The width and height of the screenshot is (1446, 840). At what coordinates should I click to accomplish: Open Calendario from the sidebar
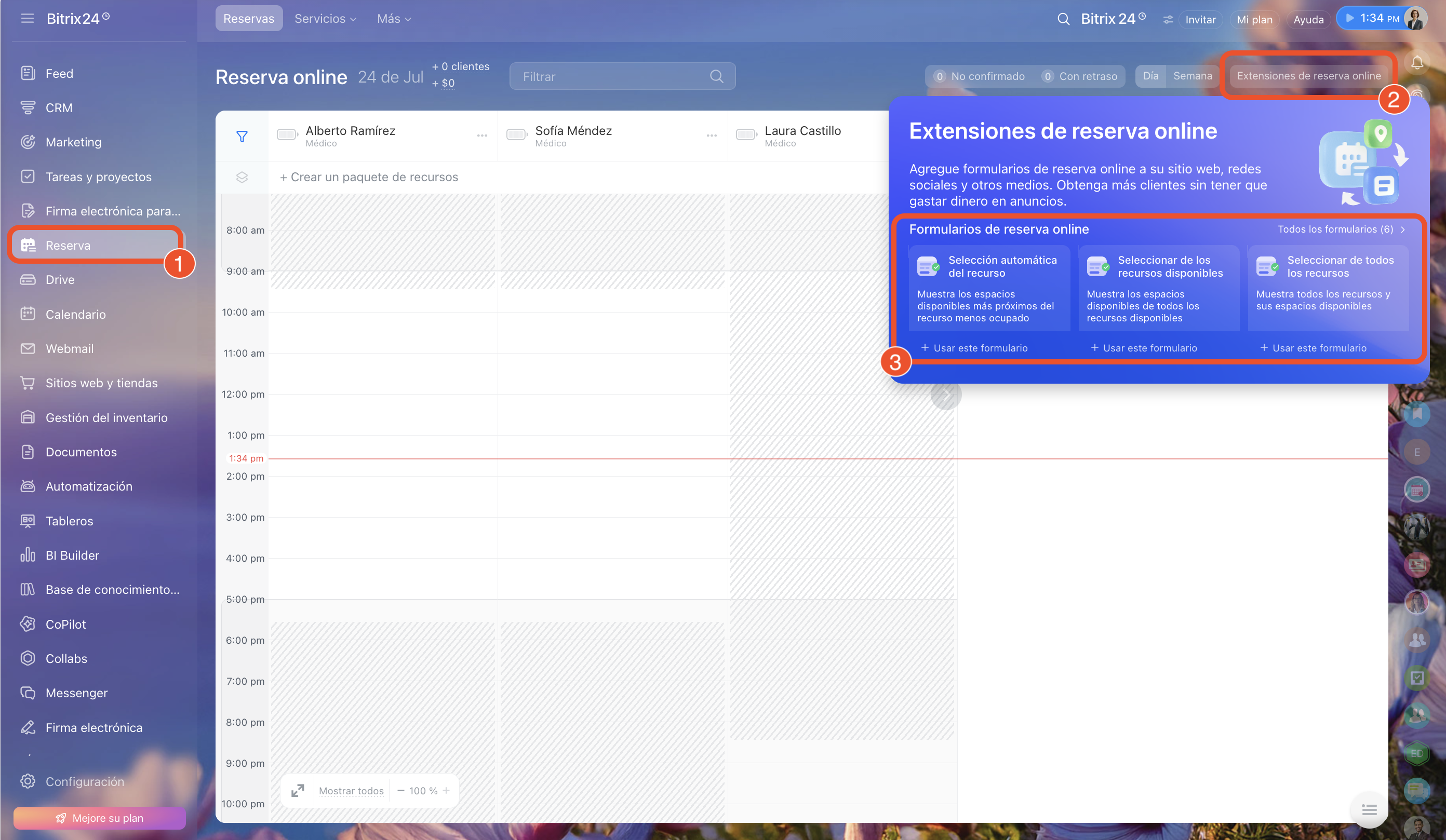tap(75, 314)
